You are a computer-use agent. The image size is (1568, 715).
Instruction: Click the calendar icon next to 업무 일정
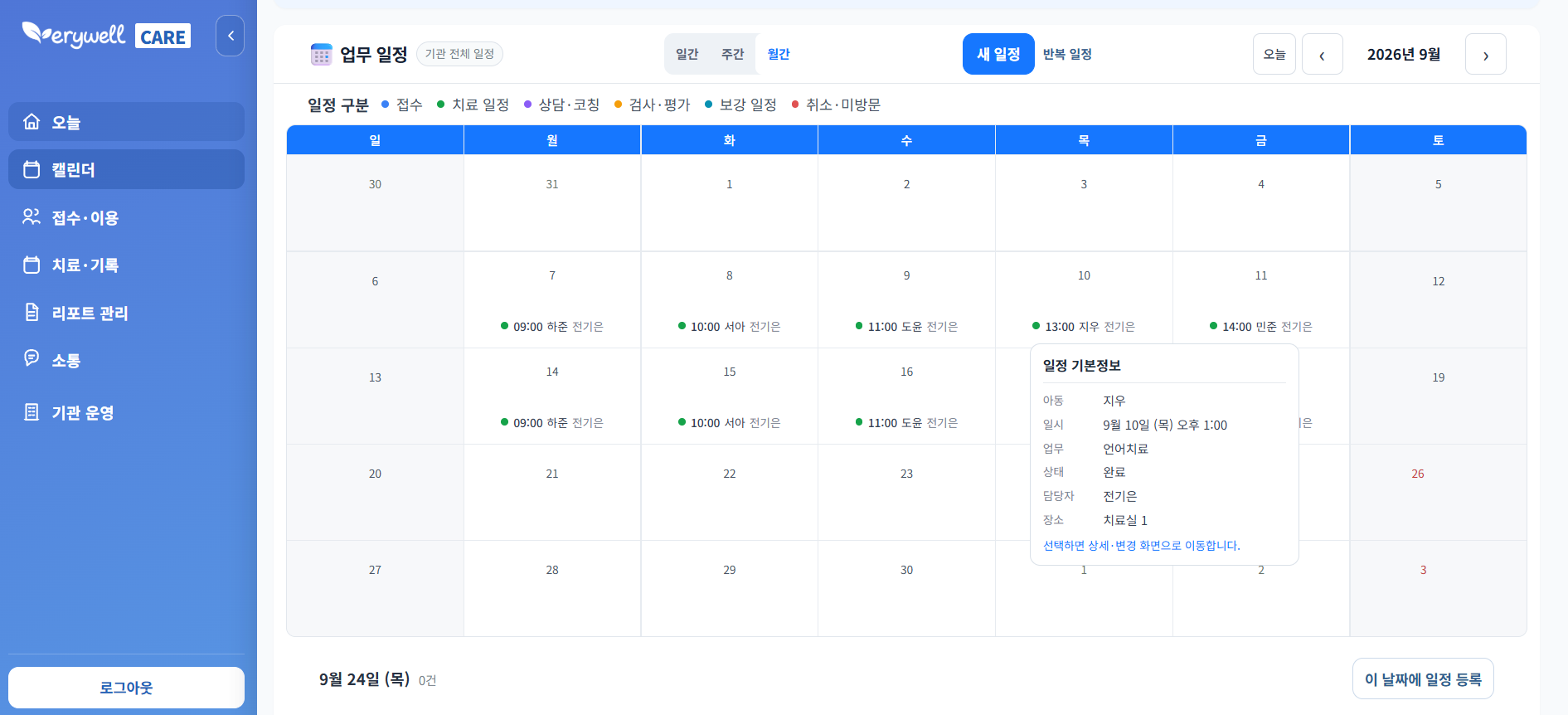point(321,55)
